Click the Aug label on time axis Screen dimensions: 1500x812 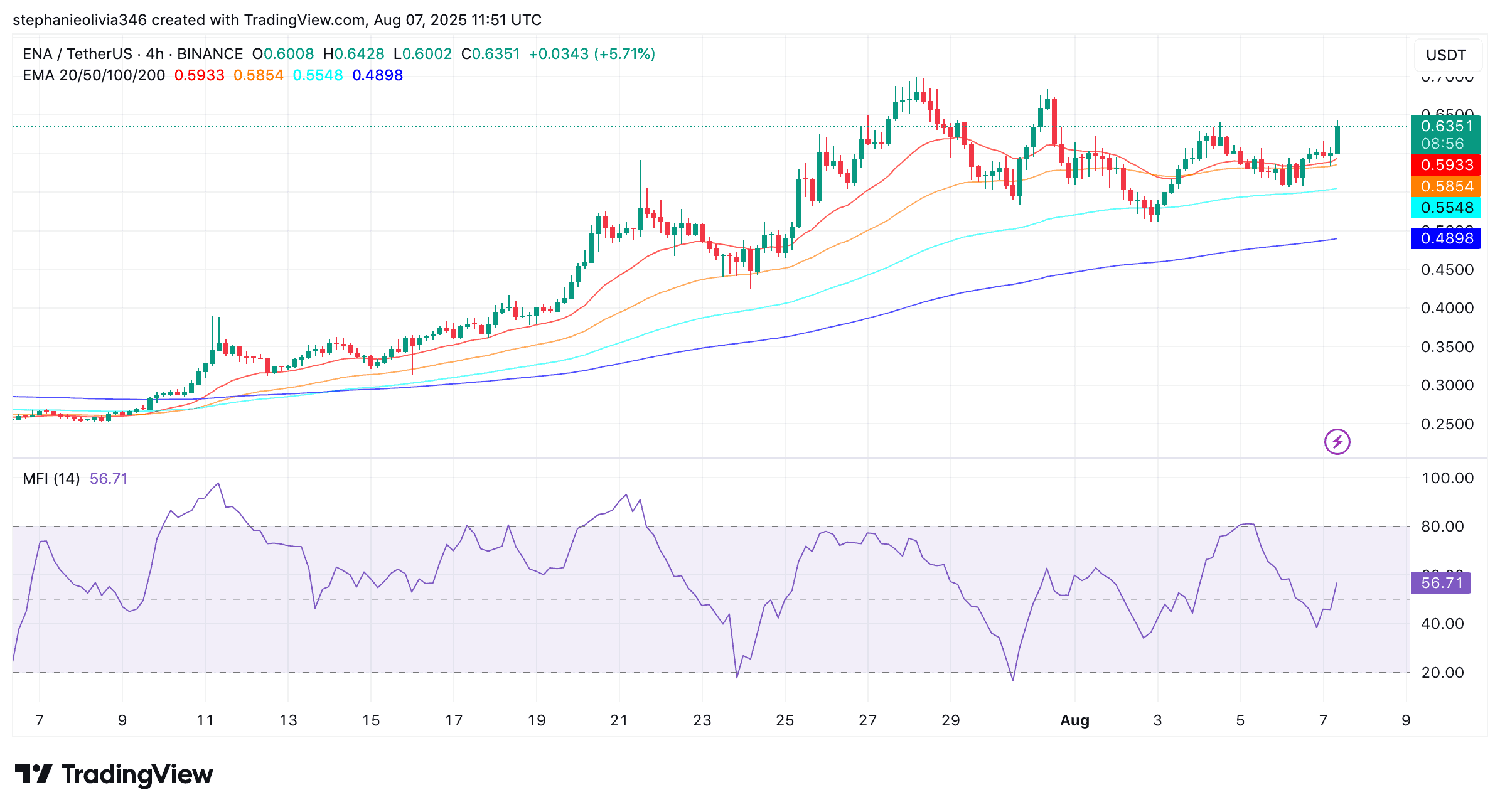pyautogui.click(x=1074, y=720)
